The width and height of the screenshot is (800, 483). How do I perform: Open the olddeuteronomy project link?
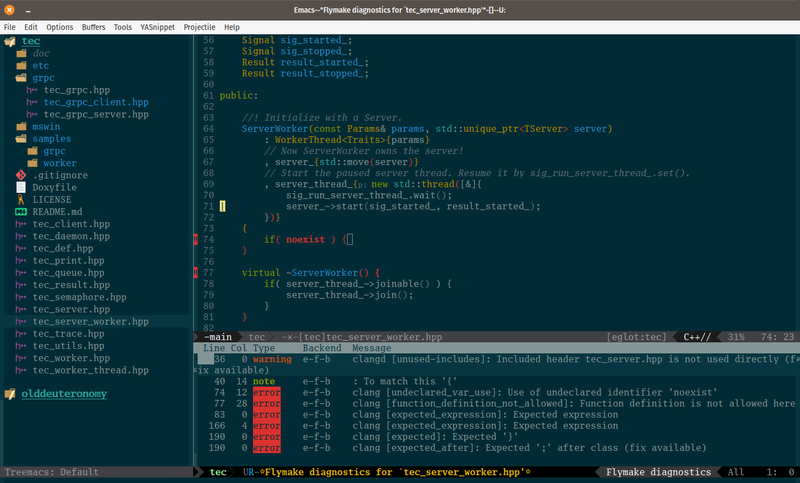click(64, 394)
